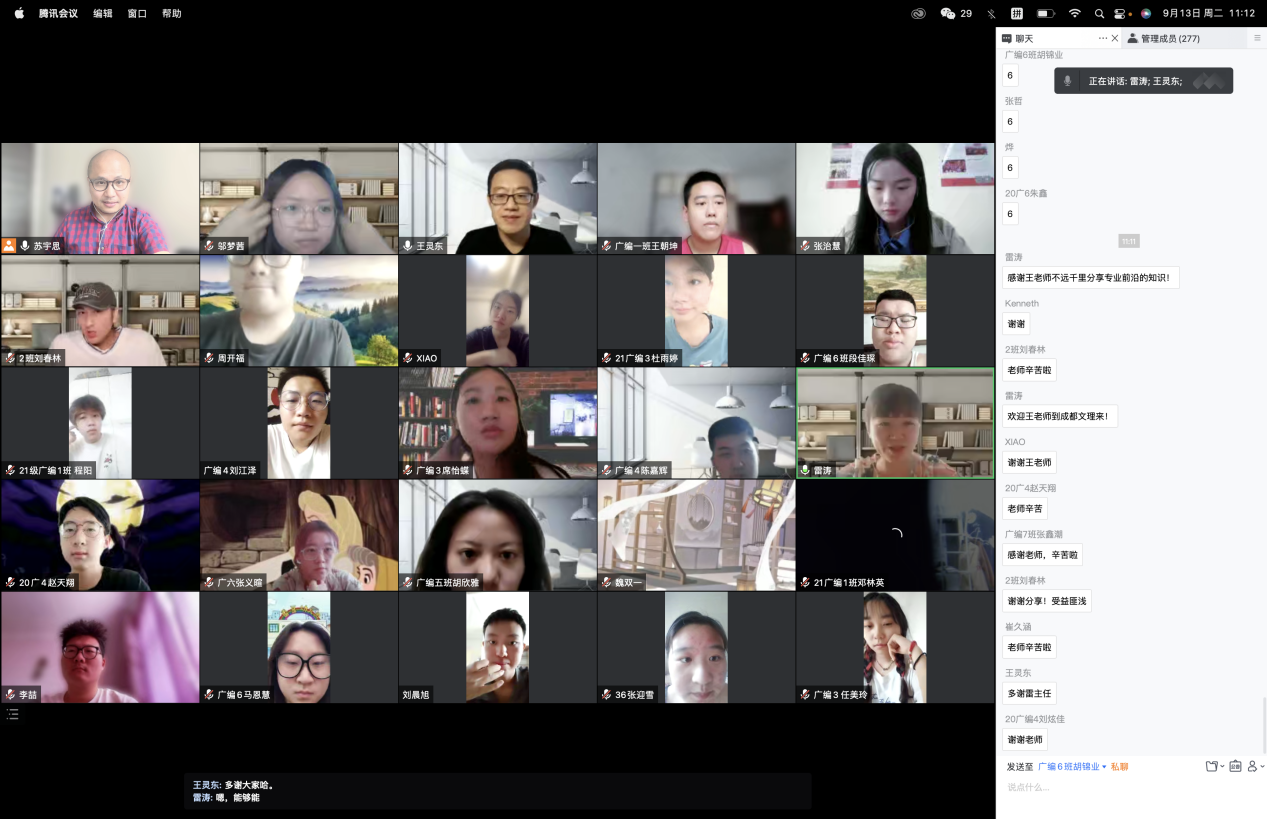This screenshot has width=1267, height=819.
Task: Click the calendar-like icon beside chat input
Action: 1235,766
